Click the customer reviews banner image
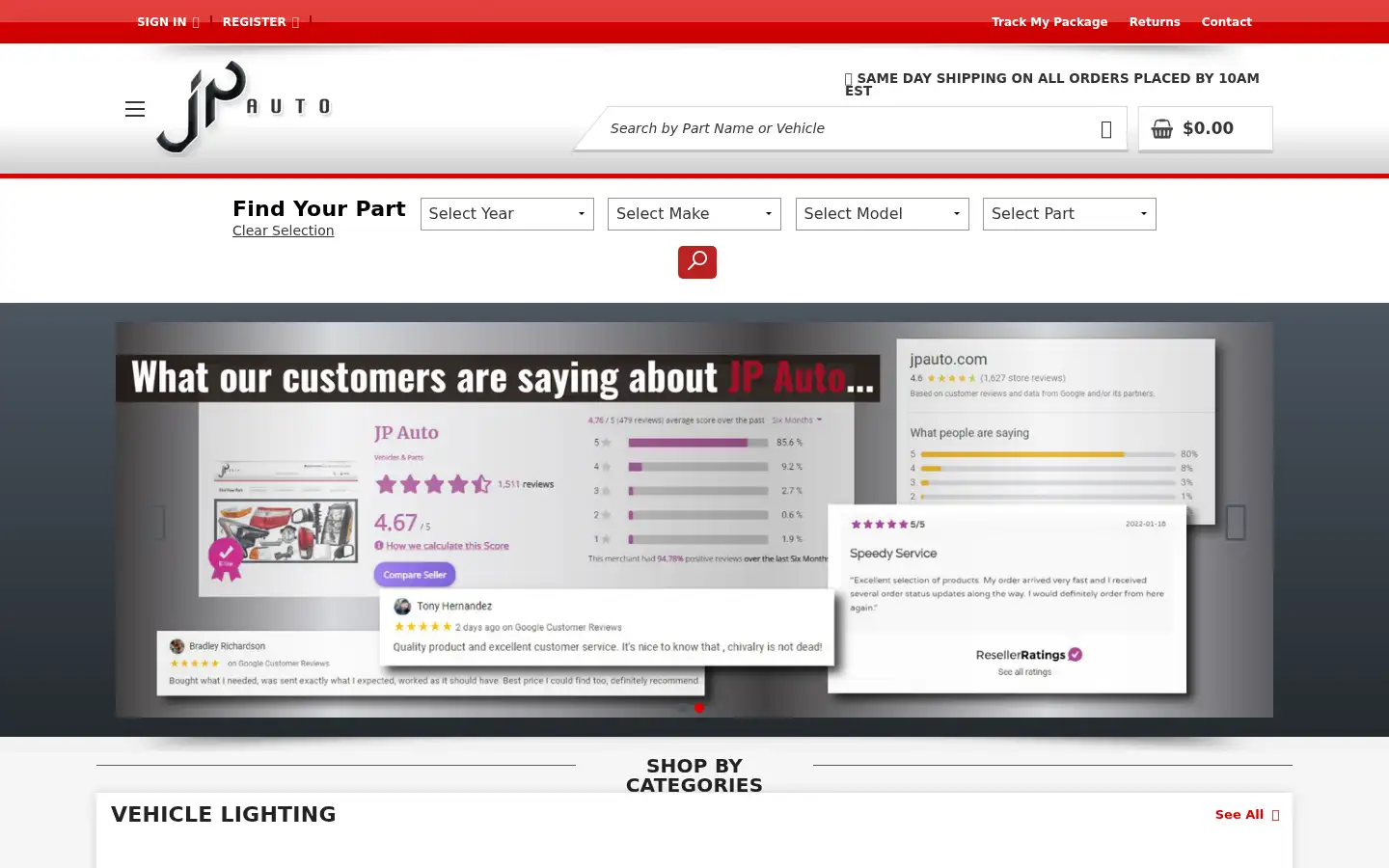Image resolution: width=1389 pixels, height=868 pixels. tap(694, 520)
